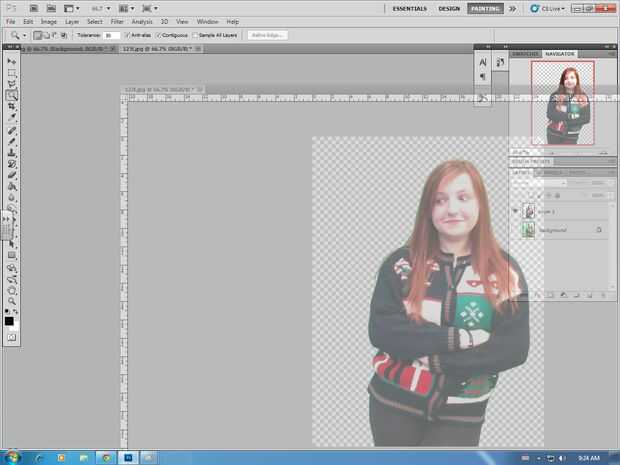620x465 pixels.
Task: Switch to Essentials workspace
Action: [x=410, y=9]
